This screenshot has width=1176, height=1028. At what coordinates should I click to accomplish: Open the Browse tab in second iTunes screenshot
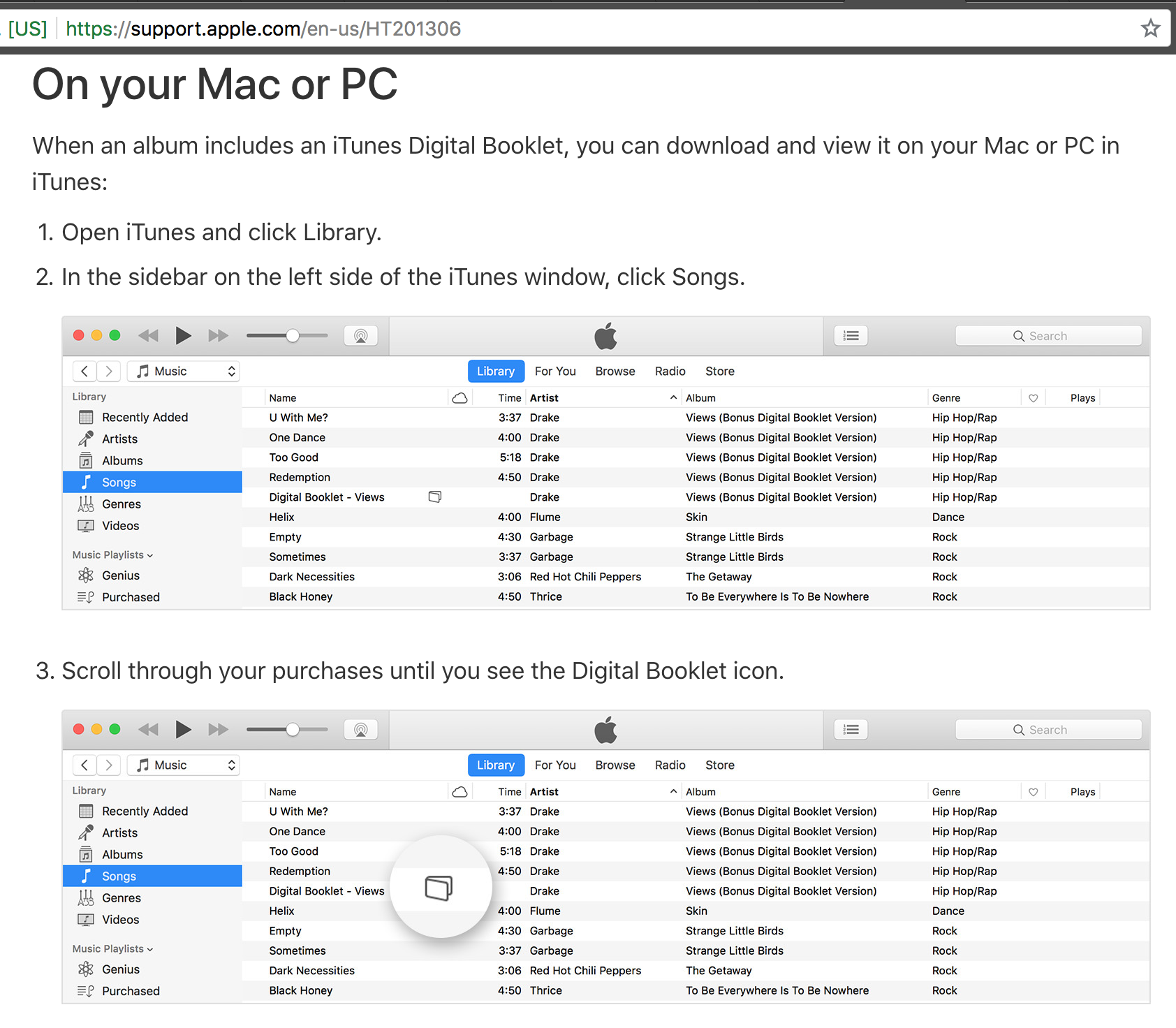[615, 765]
